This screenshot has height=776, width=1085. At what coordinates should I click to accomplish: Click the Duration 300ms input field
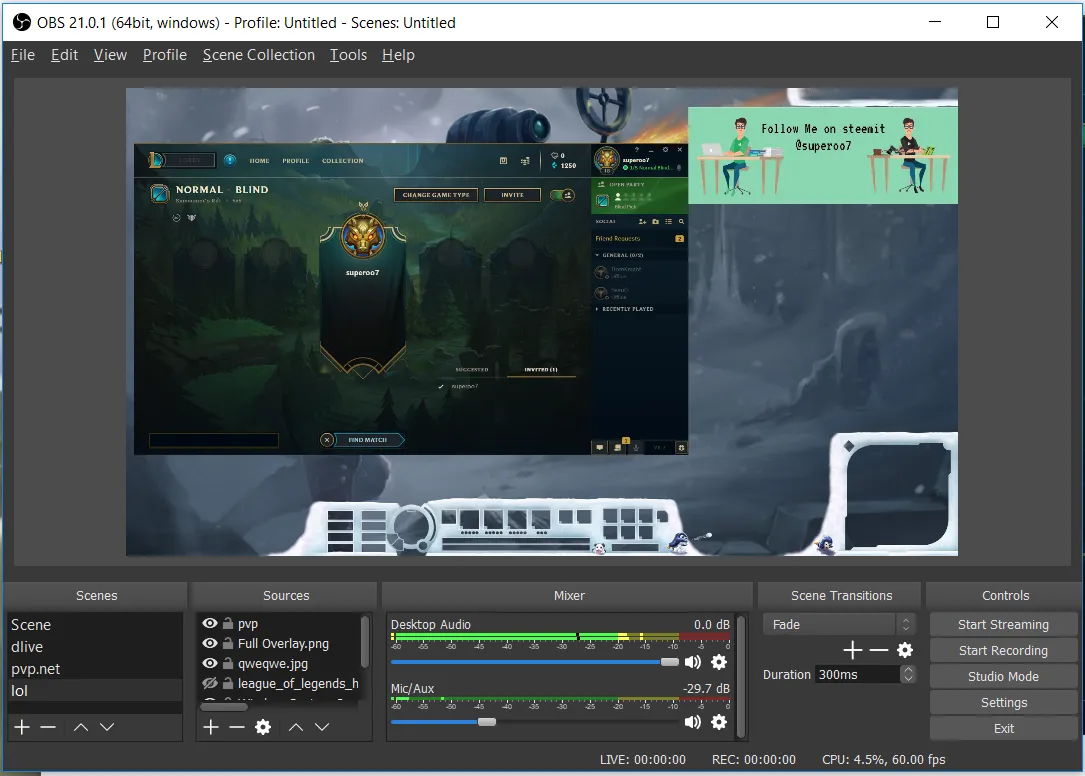858,674
